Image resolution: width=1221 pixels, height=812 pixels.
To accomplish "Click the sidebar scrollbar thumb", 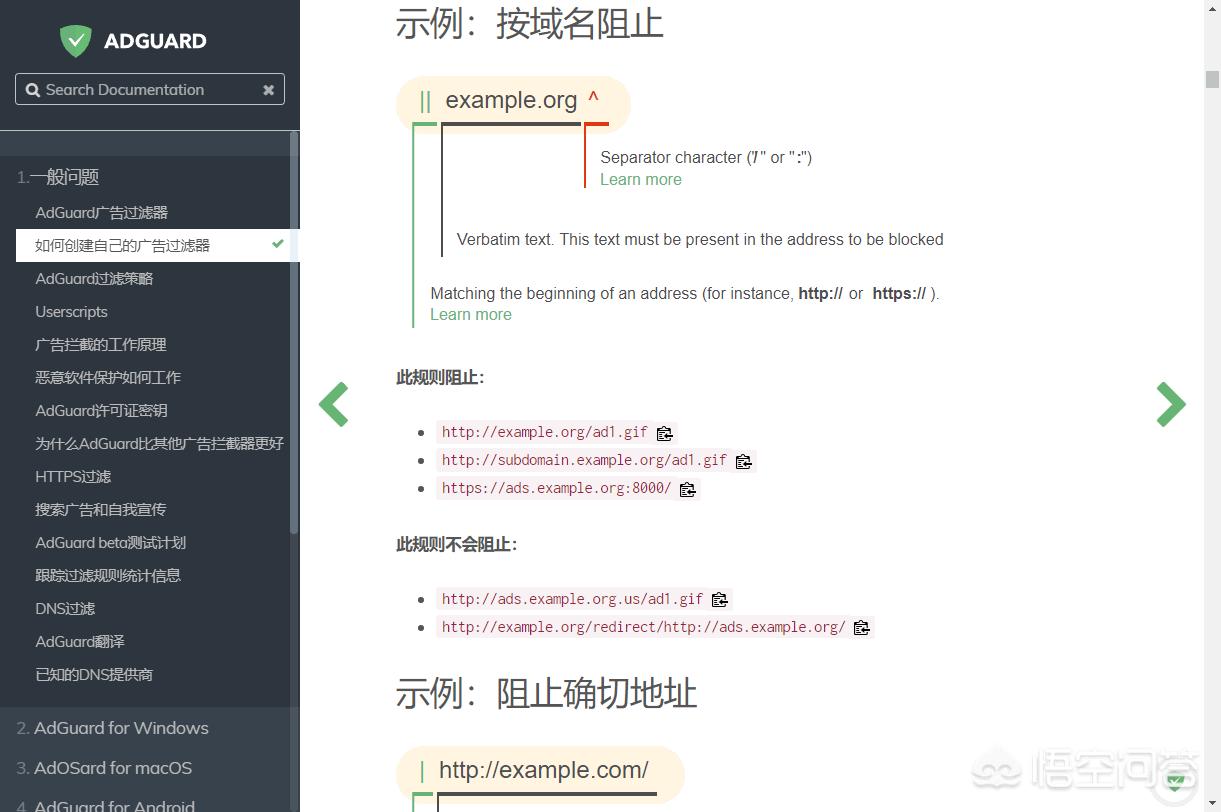I will 294,332.
